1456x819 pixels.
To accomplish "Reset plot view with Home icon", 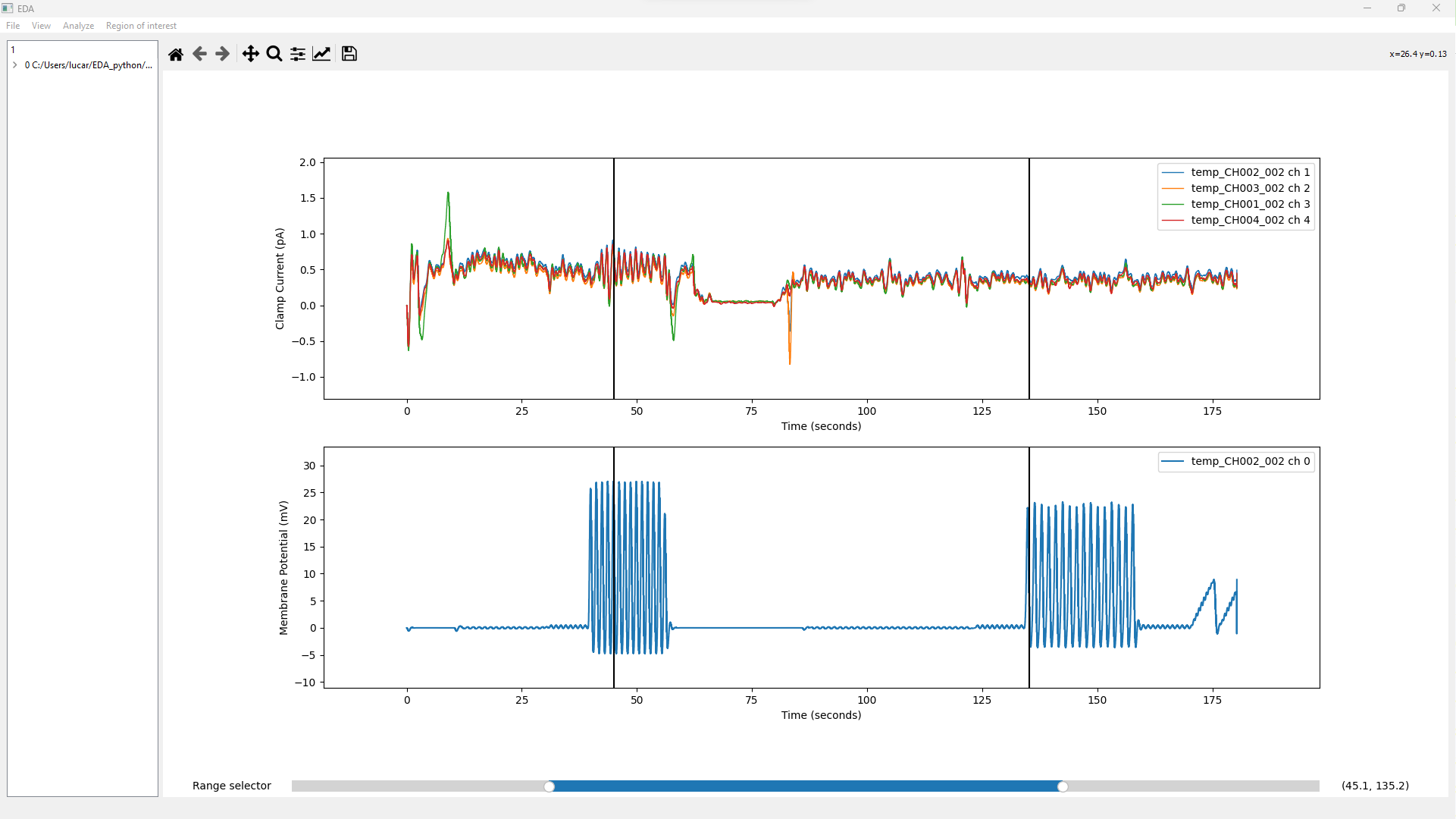I will coord(176,54).
